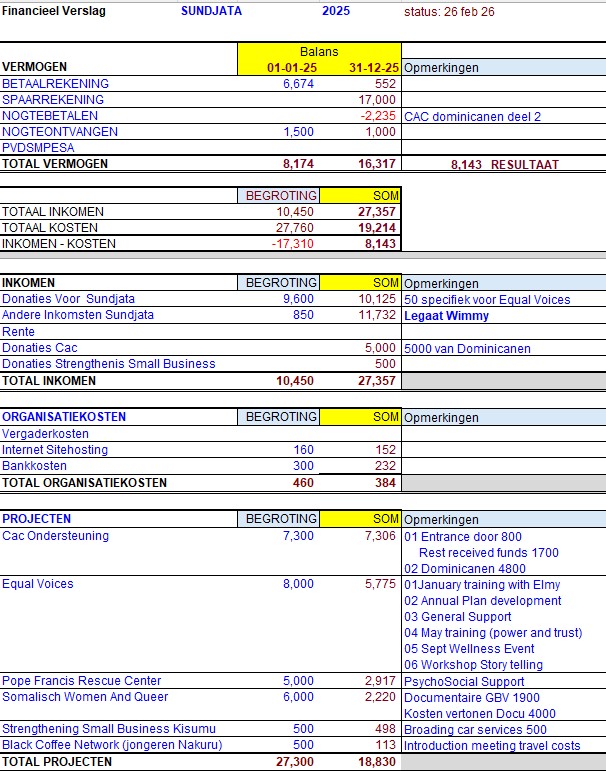Image resolution: width=606 pixels, height=771 pixels.
Task: Click the Donaties Cac 5,000 amount
Action: click(380, 348)
